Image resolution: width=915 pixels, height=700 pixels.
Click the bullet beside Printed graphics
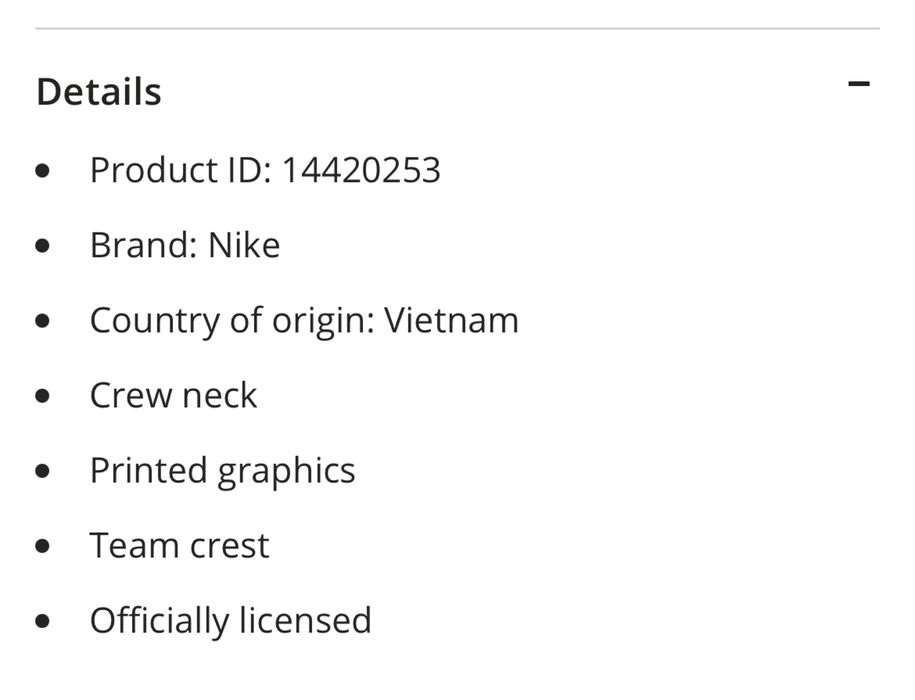(x=42, y=471)
